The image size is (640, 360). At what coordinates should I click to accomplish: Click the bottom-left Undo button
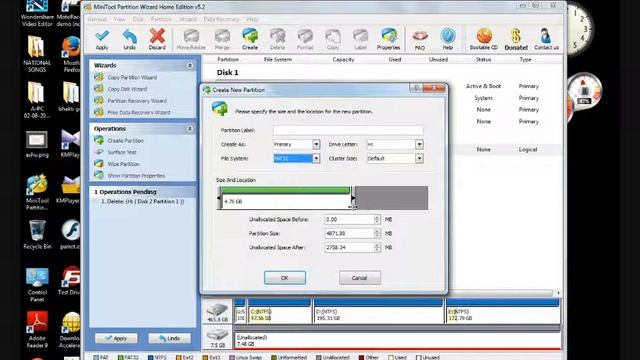[x=169, y=338]
